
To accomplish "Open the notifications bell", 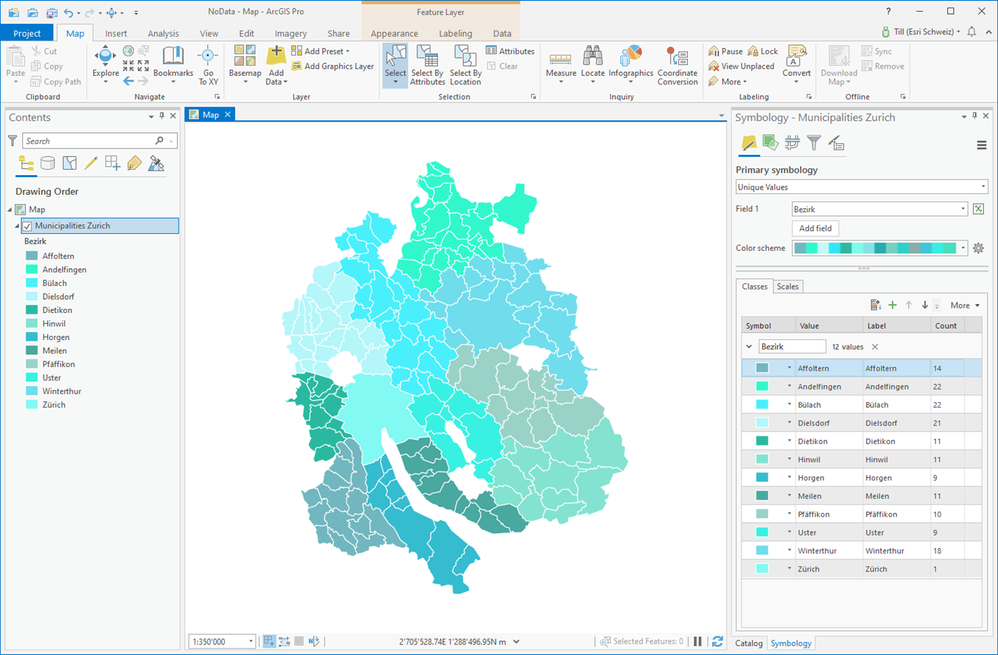I will [x=972, y=32].
